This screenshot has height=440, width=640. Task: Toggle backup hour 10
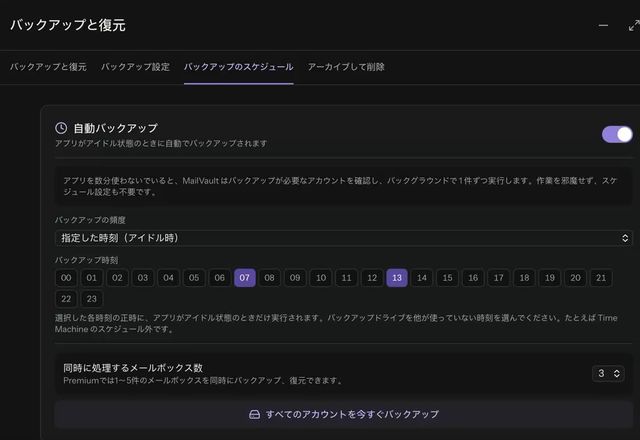(321, 278)
